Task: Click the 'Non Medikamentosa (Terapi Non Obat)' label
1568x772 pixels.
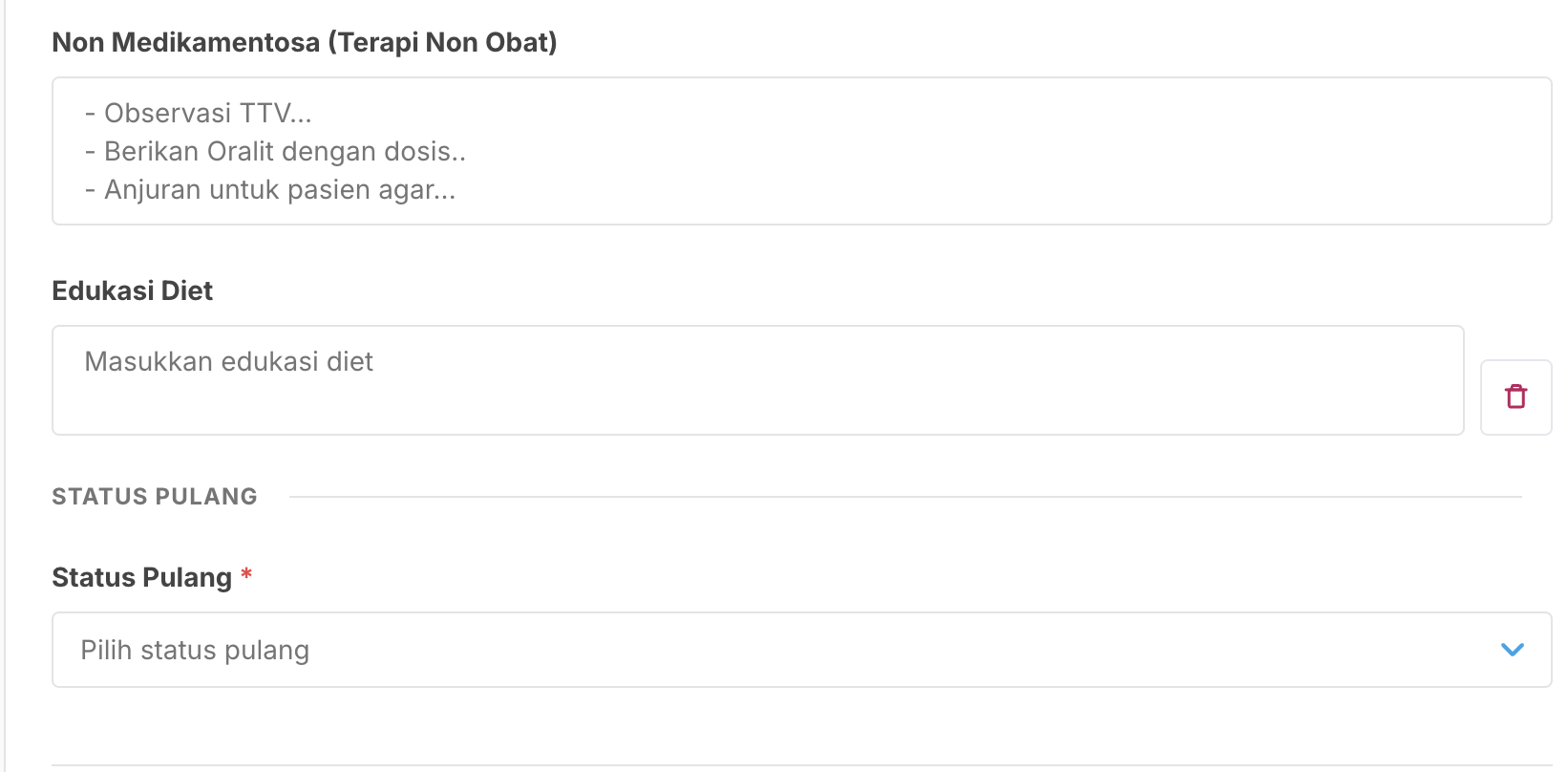Action: [x=304, y=43]
